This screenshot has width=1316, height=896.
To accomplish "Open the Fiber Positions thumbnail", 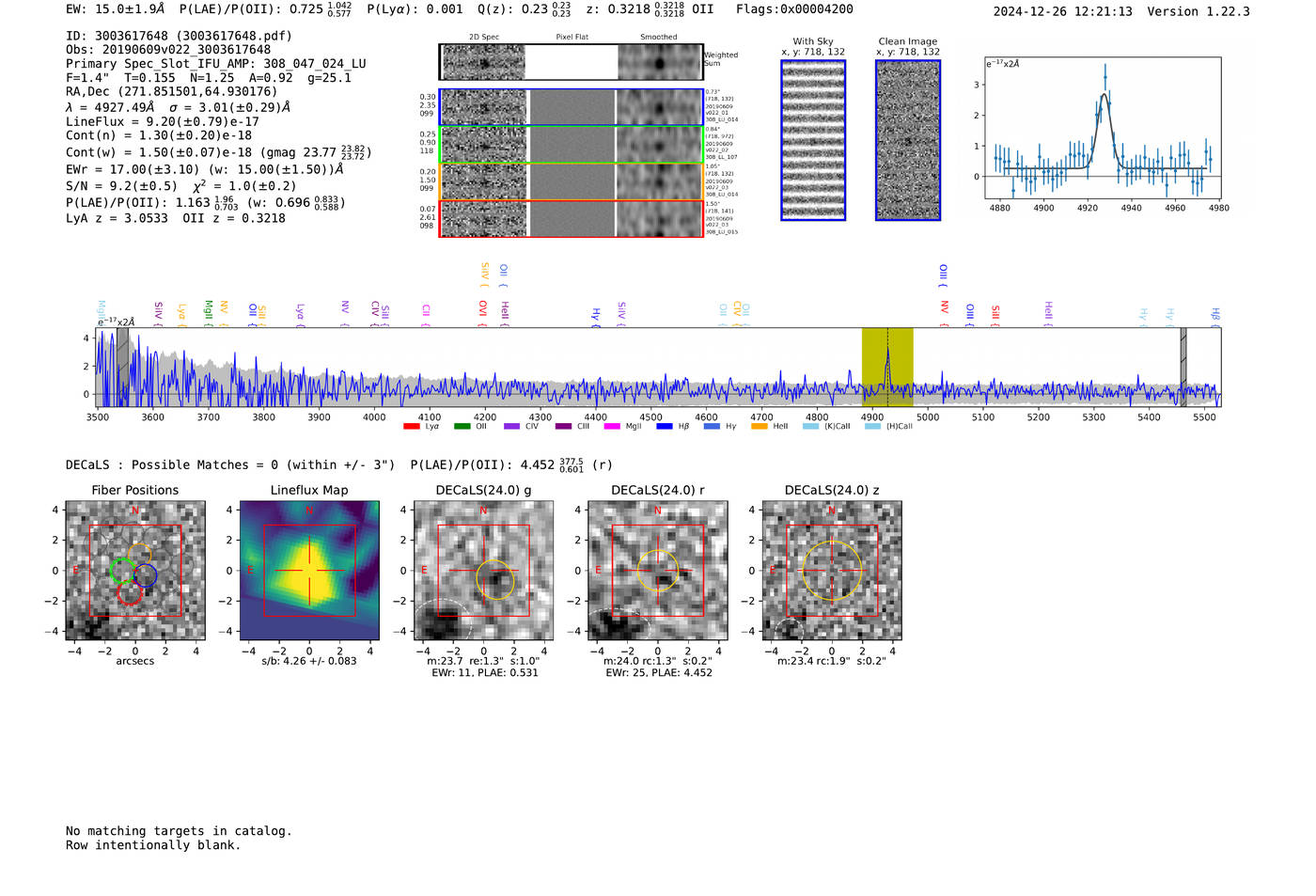I will click(x=135, y=571).
